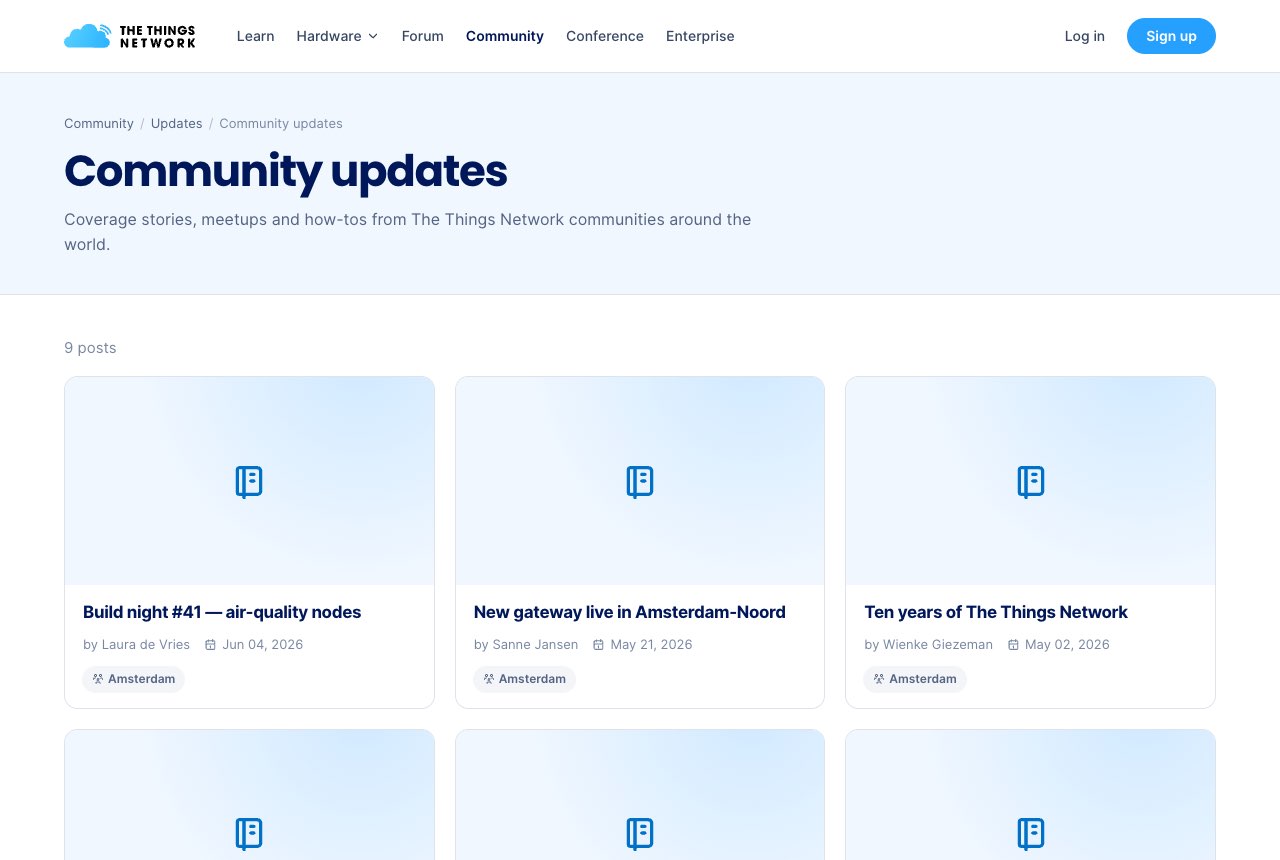Click the calendar icon beside May 02, 2026

[x=1013, y=645]
